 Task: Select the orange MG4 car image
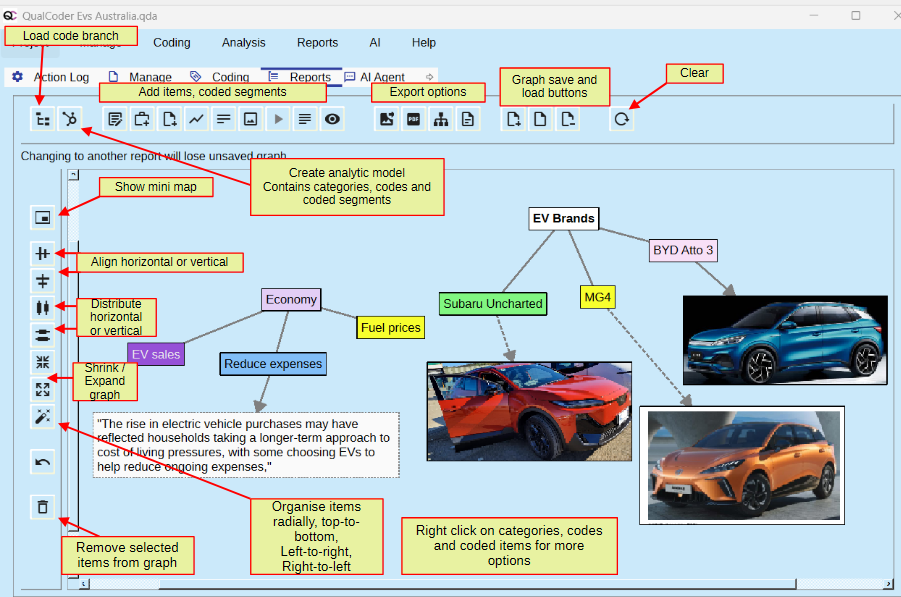(742, 465)
